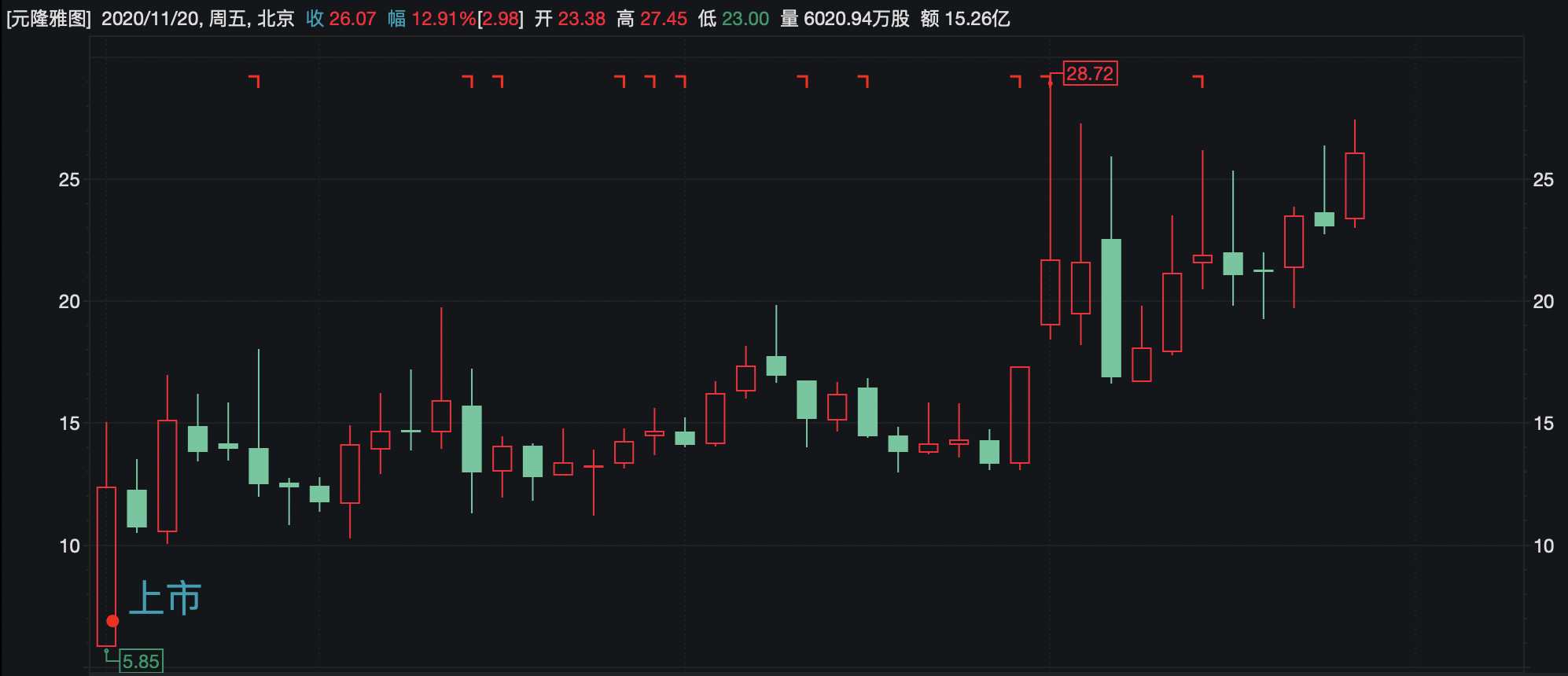Screen dimensions: 1568x676
Task: Click the closing price 收 26.07
Action: 341,19
